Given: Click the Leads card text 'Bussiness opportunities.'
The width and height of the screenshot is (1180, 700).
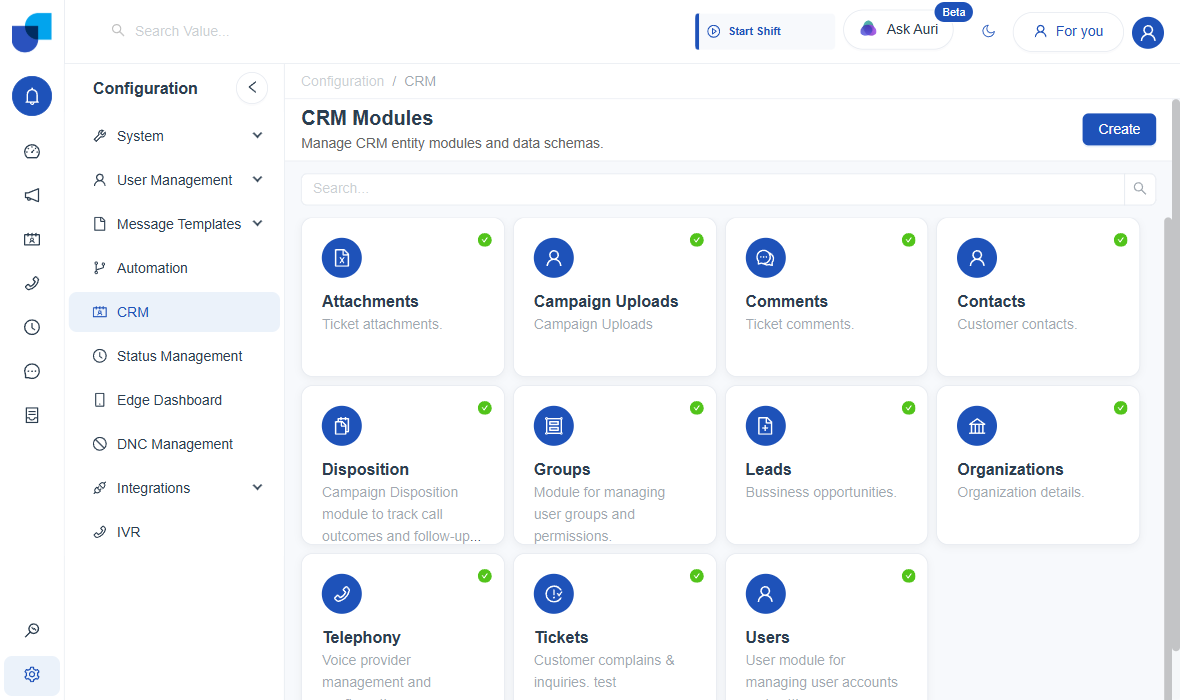Looking at the screenshot, I should [821, 492].
